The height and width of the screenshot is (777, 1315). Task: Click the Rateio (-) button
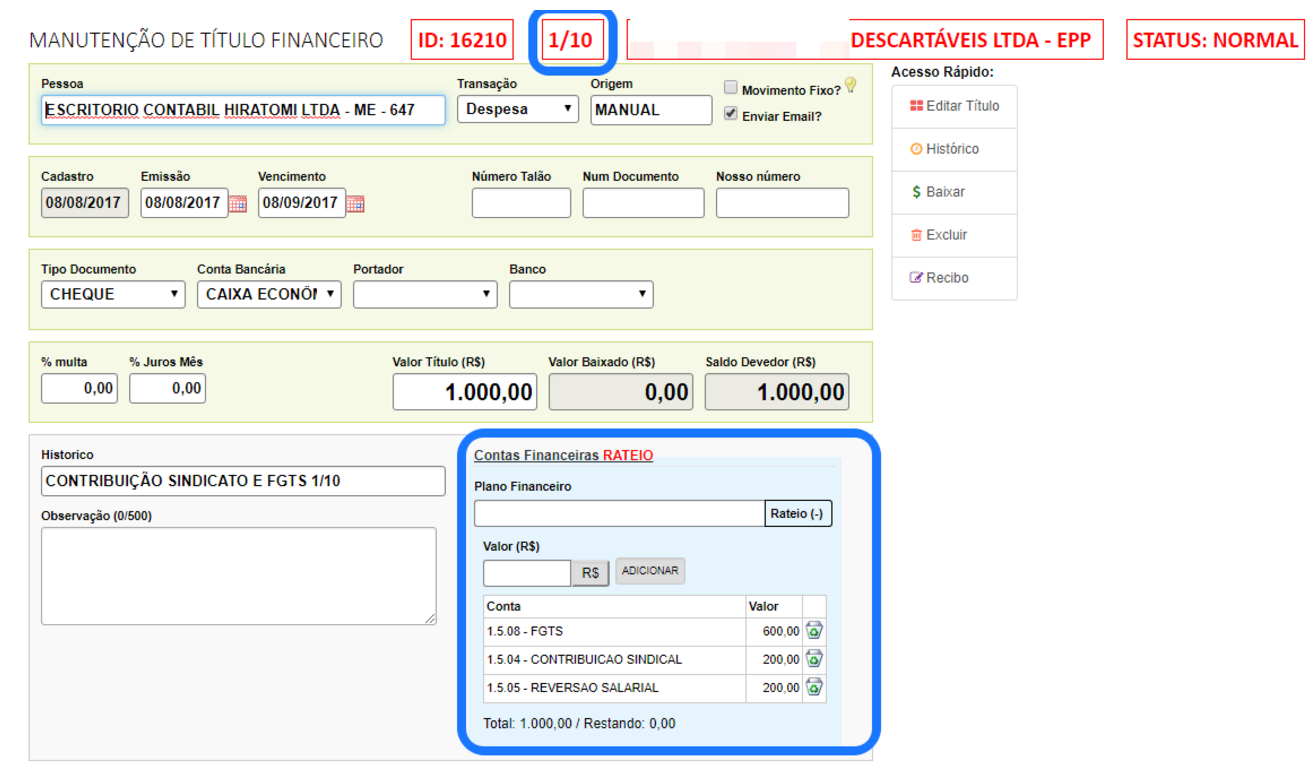797,514
